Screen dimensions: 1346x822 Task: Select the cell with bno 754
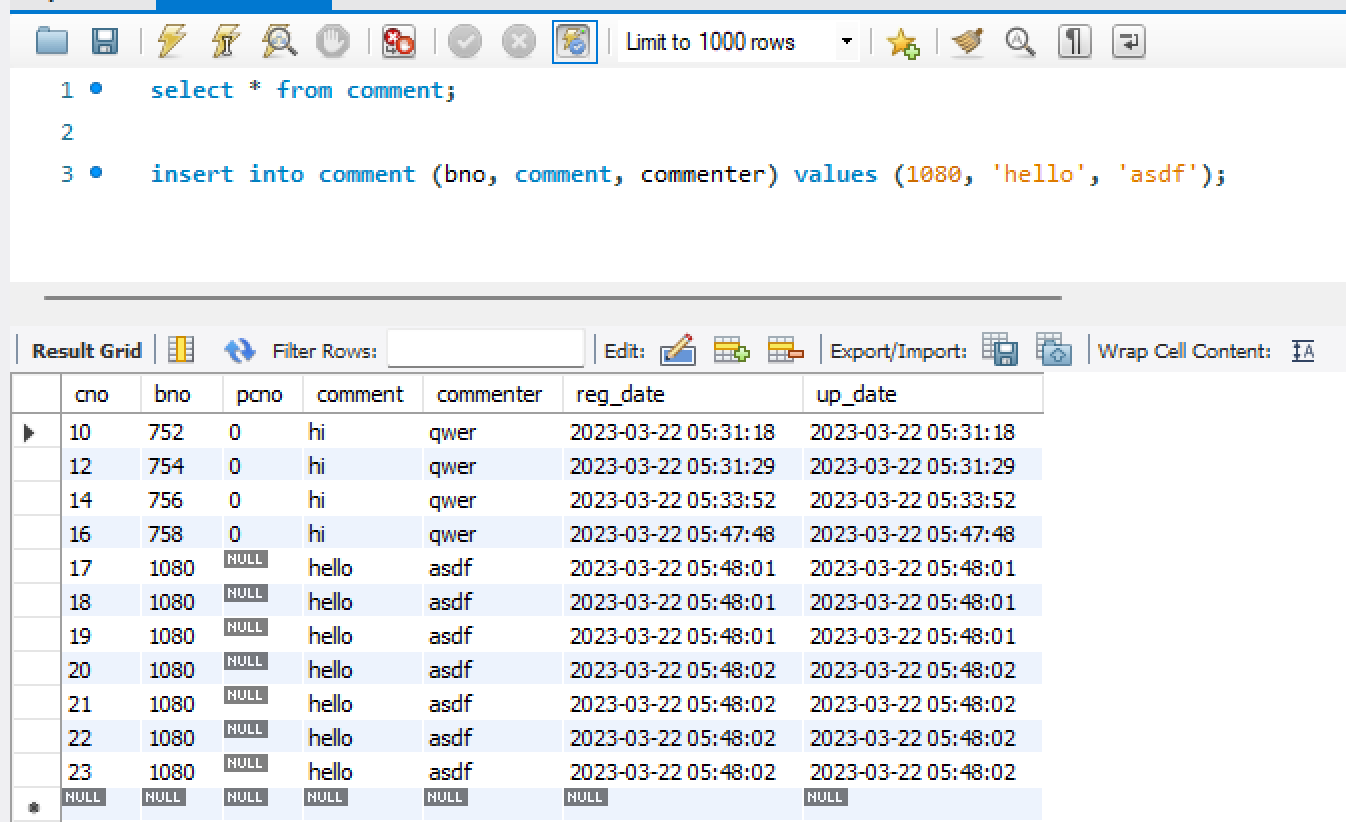181,466
